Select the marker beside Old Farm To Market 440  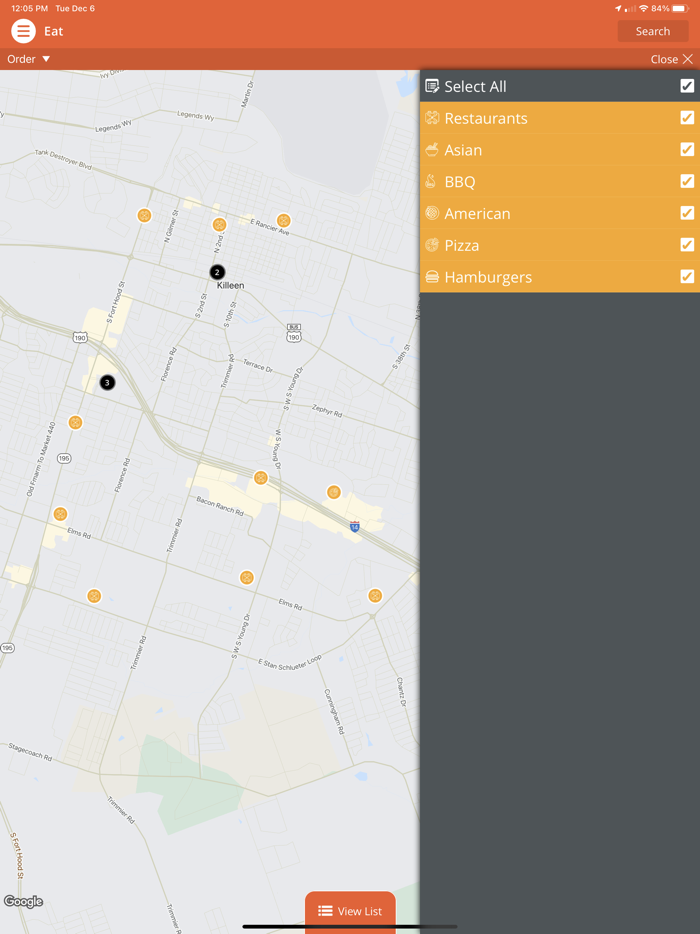(75, 422)
